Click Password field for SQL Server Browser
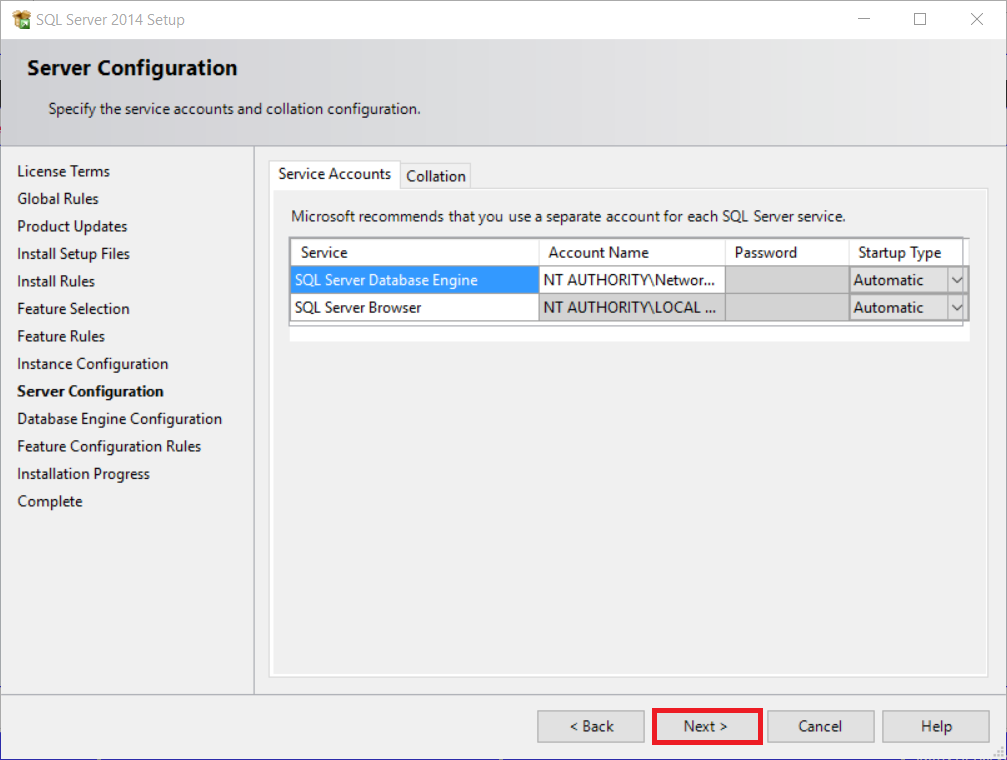 (x=787, y=308)
